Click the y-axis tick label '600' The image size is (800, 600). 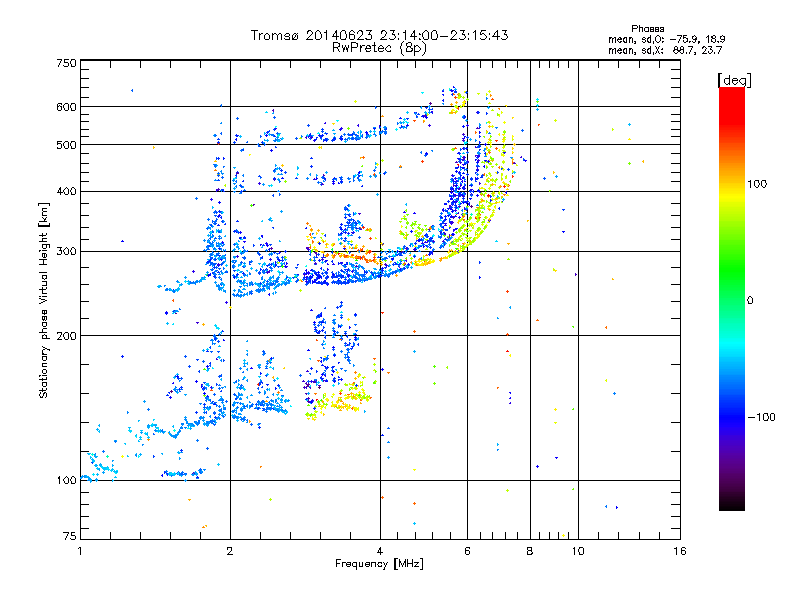(67, 107)
